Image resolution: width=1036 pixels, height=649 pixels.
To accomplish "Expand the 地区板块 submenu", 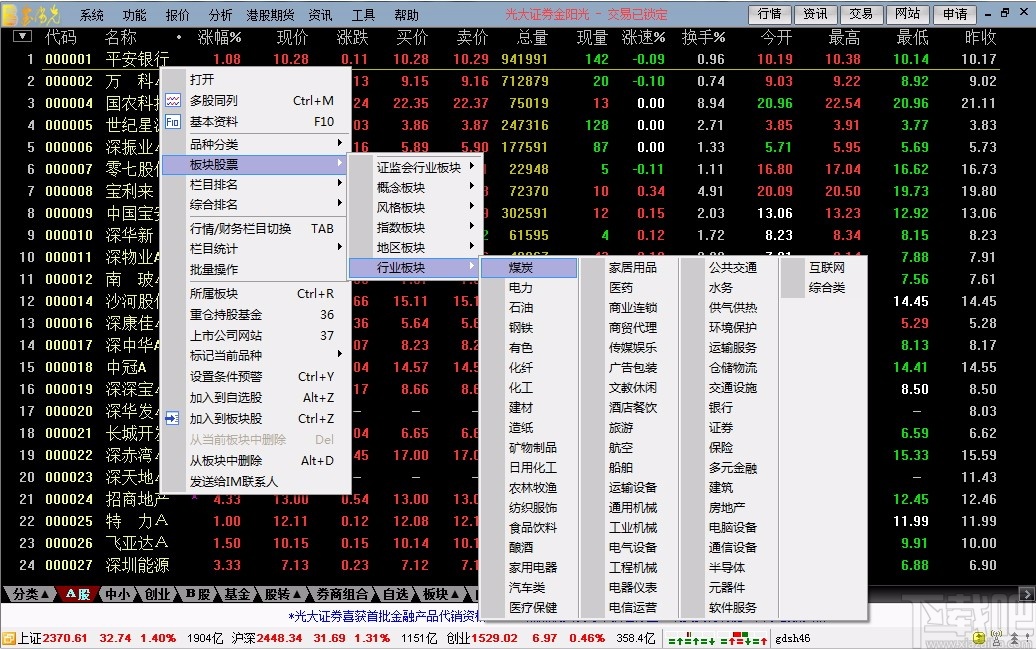I will 400,247.
